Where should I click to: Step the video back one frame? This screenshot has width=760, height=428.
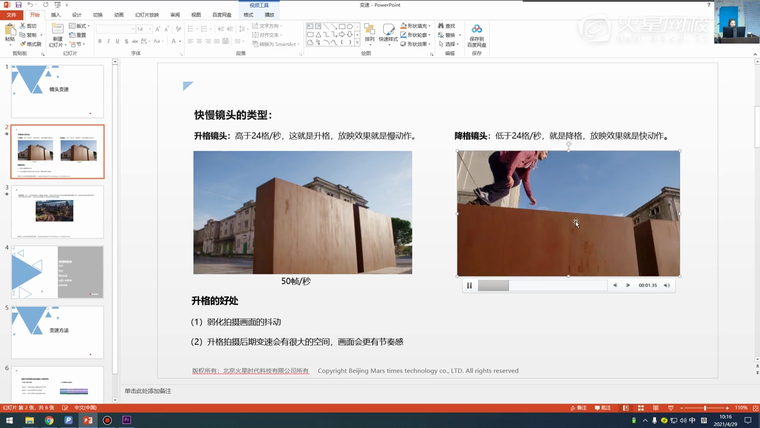pyautogui.click(x=615, y=285)
